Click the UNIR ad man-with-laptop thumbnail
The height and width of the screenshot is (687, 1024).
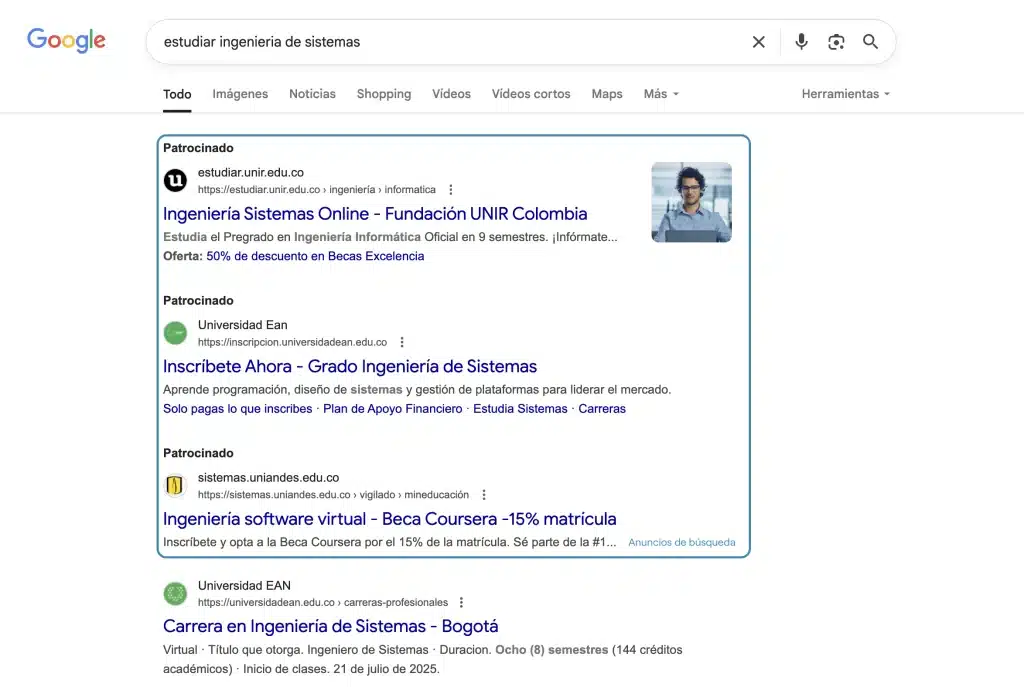(x=692, y=202)
